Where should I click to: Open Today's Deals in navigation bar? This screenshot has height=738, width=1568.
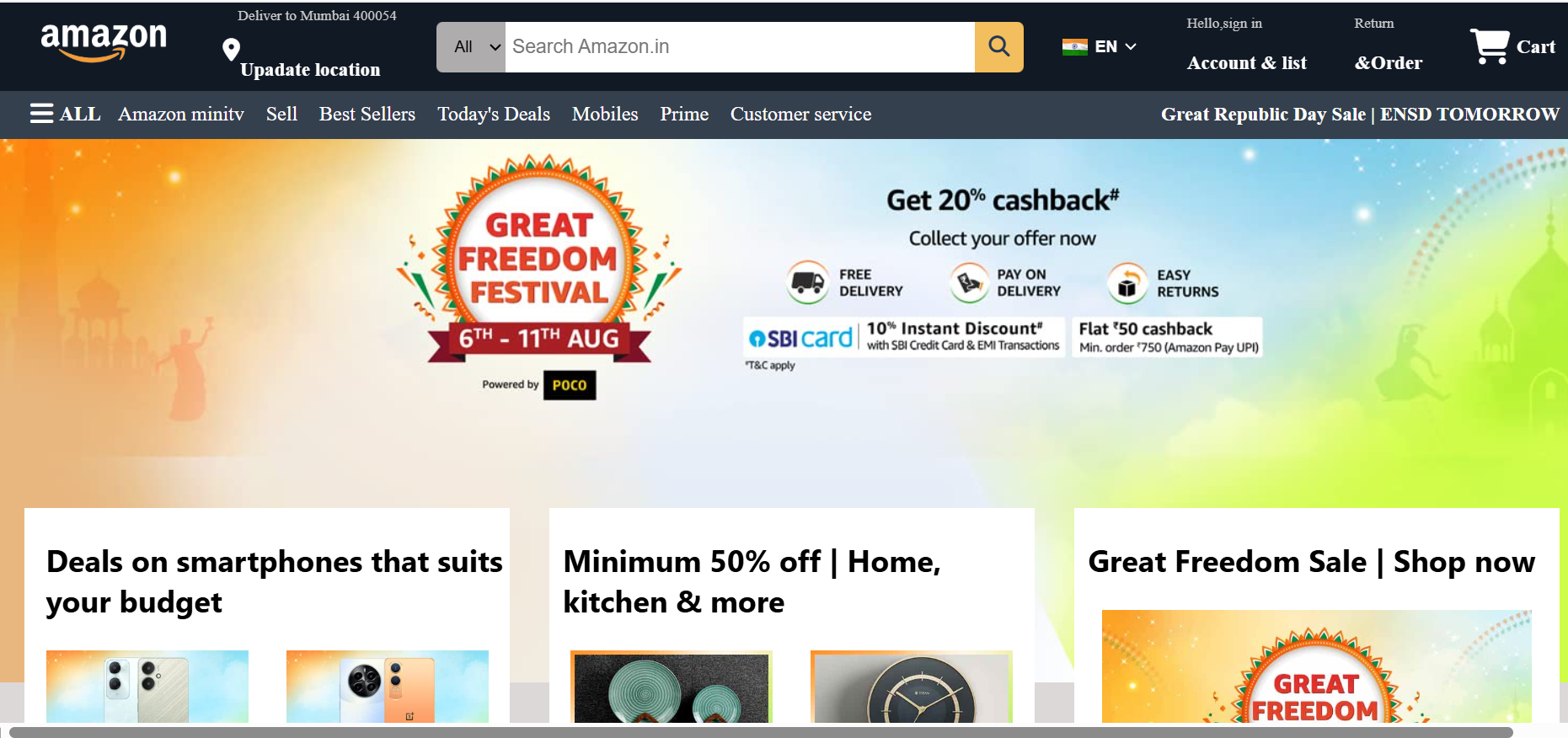tap(494, 114)
